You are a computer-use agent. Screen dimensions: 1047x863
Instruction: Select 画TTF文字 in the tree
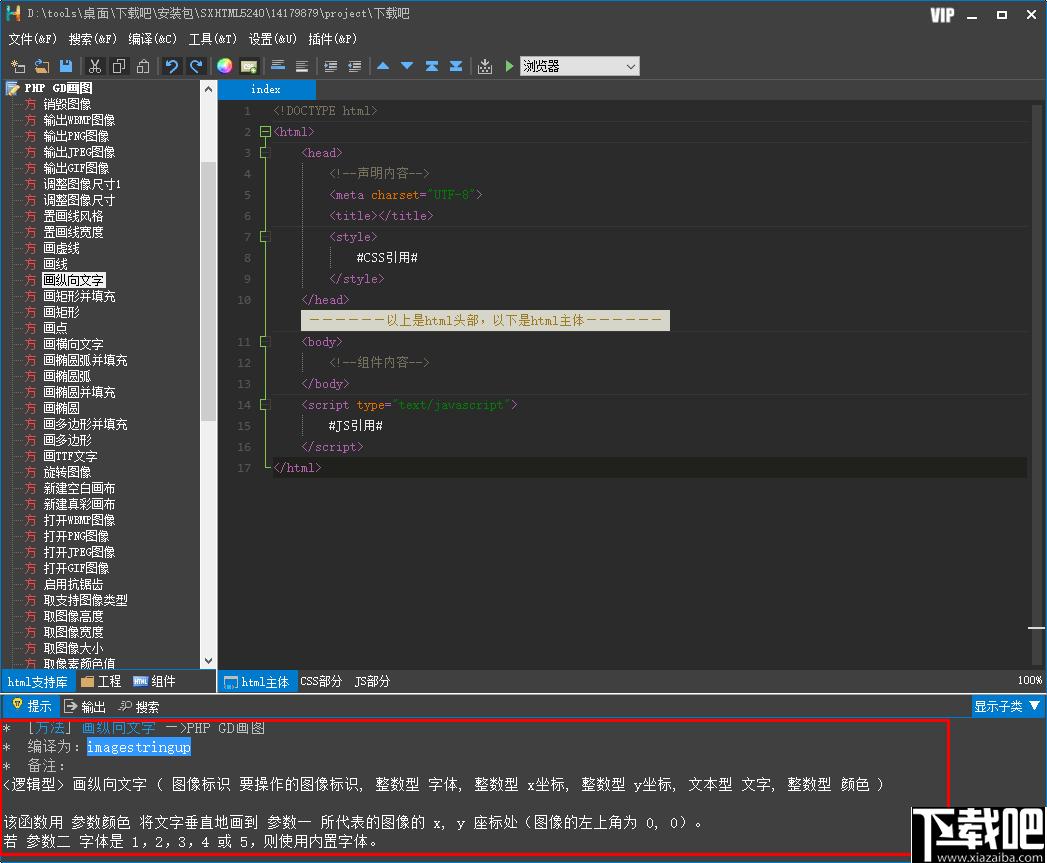[70, 456]
